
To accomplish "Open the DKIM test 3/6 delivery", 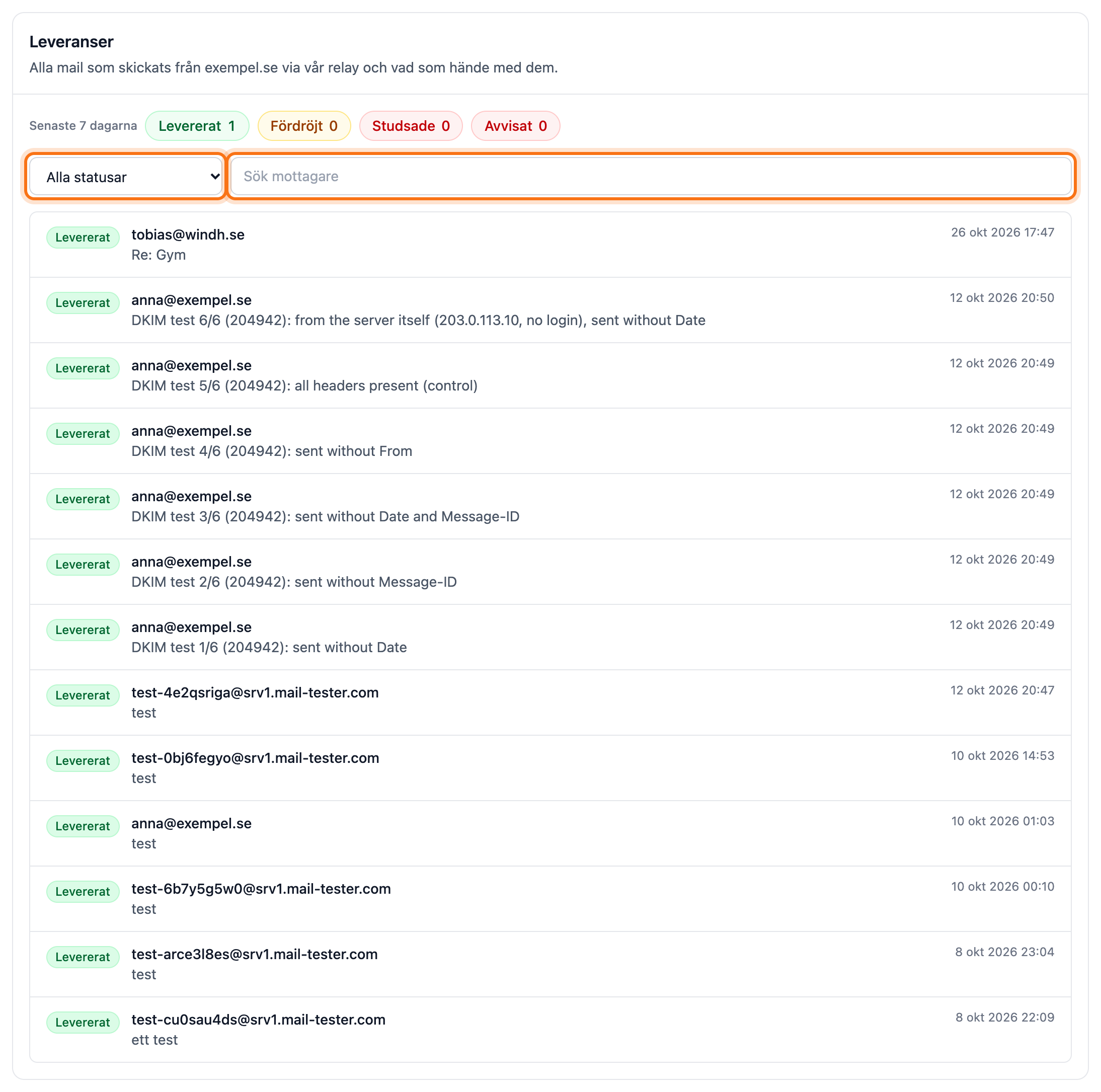I will tap(550, 507).
